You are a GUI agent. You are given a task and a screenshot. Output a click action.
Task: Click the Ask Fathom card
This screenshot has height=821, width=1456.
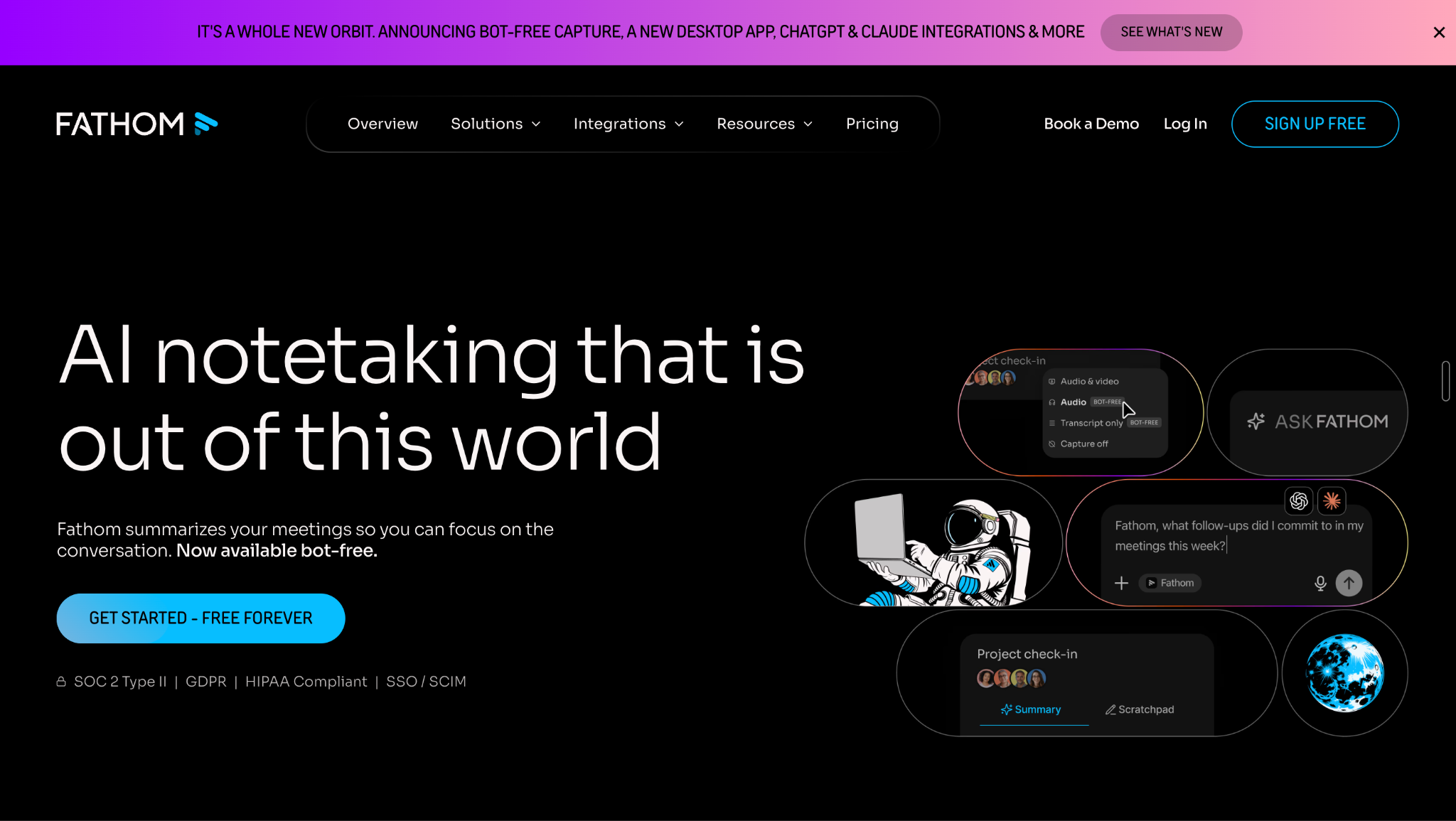(x=1307, y=412)
